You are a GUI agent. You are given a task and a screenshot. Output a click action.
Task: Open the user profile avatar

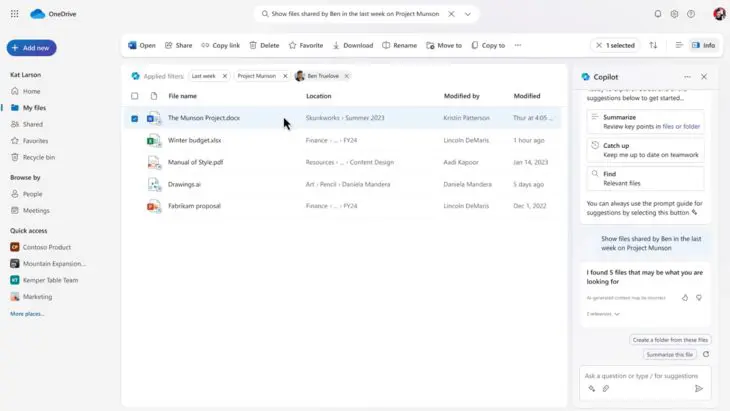pyautogui.click(x=719, y=14)
